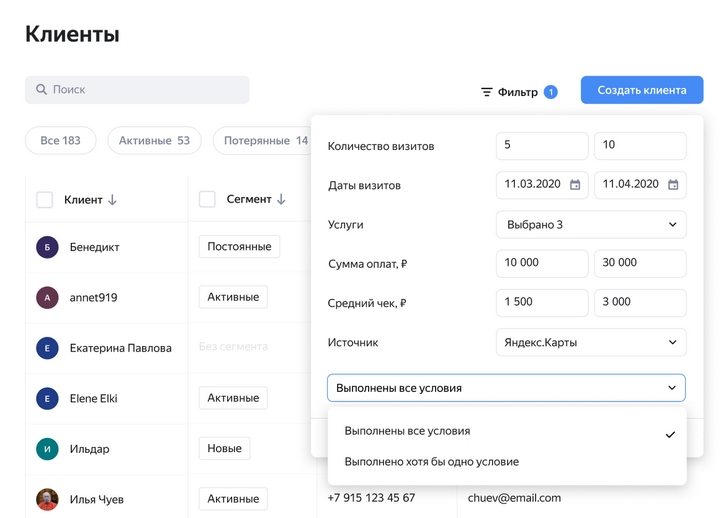Click checkmark beside Выполнены все условия option

(670, 435)
